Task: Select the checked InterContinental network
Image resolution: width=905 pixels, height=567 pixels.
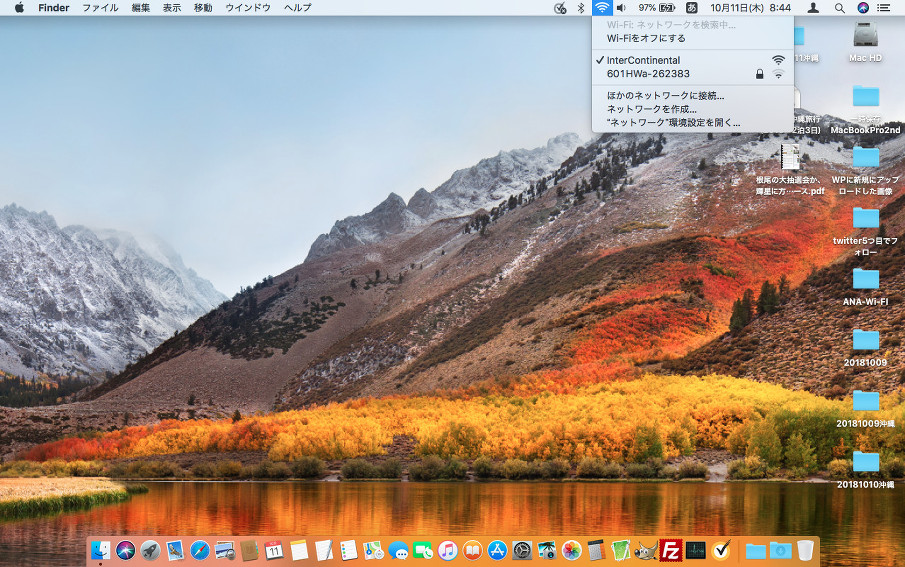Action: tap(643, 60)
